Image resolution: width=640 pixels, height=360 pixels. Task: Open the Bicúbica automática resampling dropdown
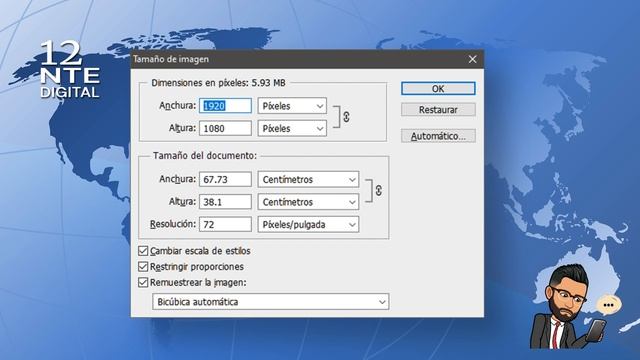pyautogui.click(x=271, y=302)
